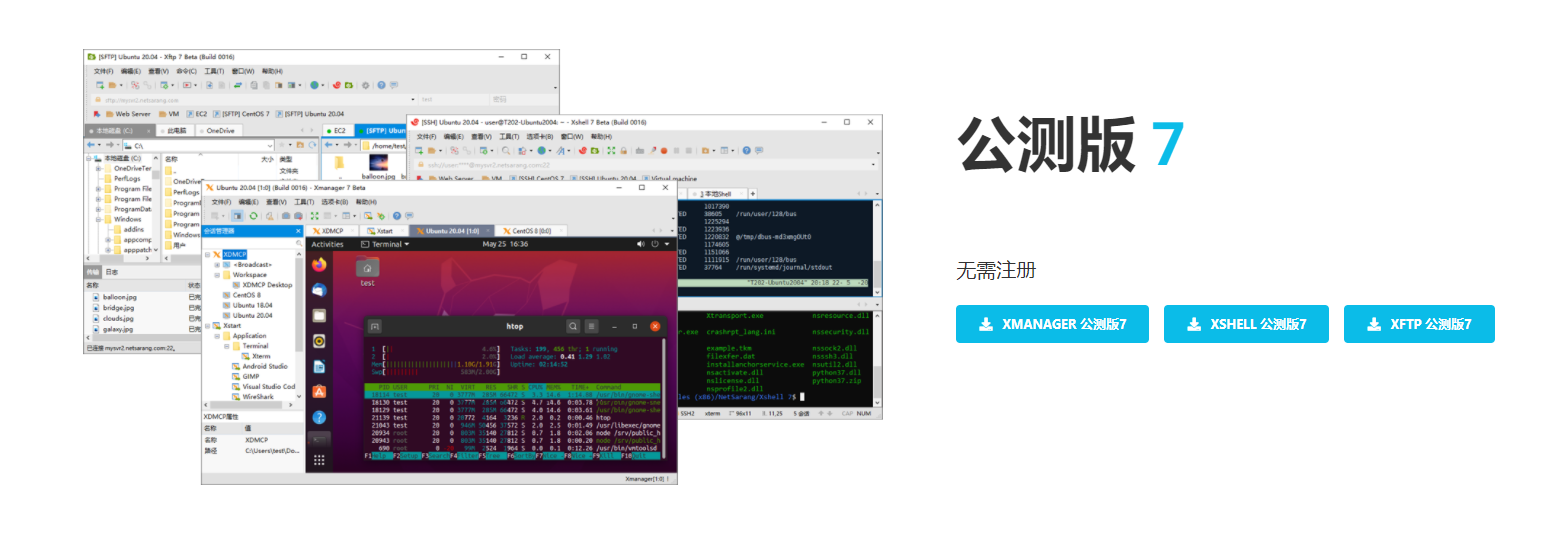Open Help icon in the Ubuntu dock
The image size is (1548, 543).
coord(319,417)
